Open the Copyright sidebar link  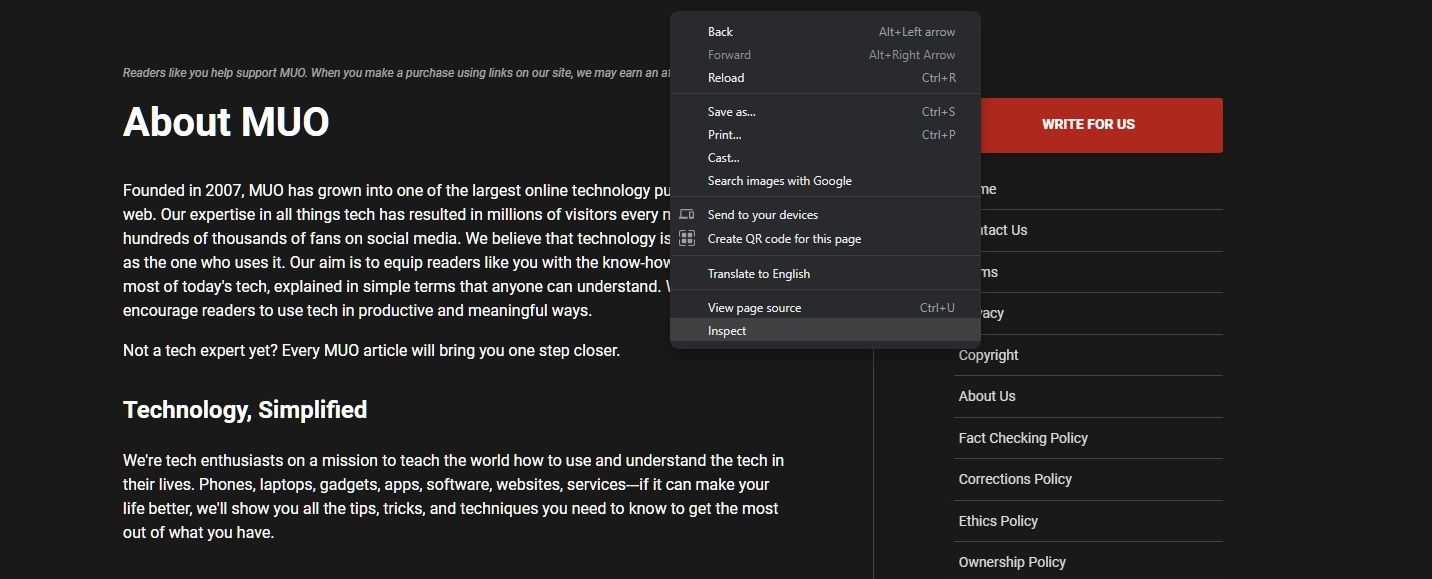(988, 355)
